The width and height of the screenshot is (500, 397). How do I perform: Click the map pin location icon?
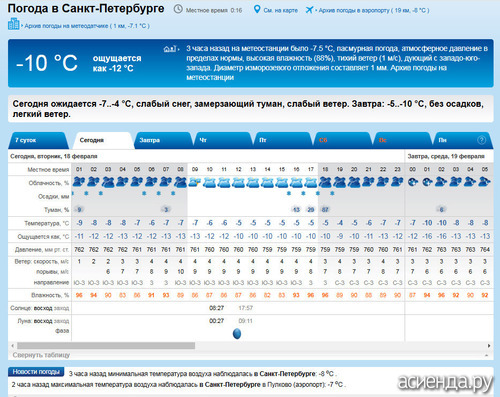[x=257, y=9]
